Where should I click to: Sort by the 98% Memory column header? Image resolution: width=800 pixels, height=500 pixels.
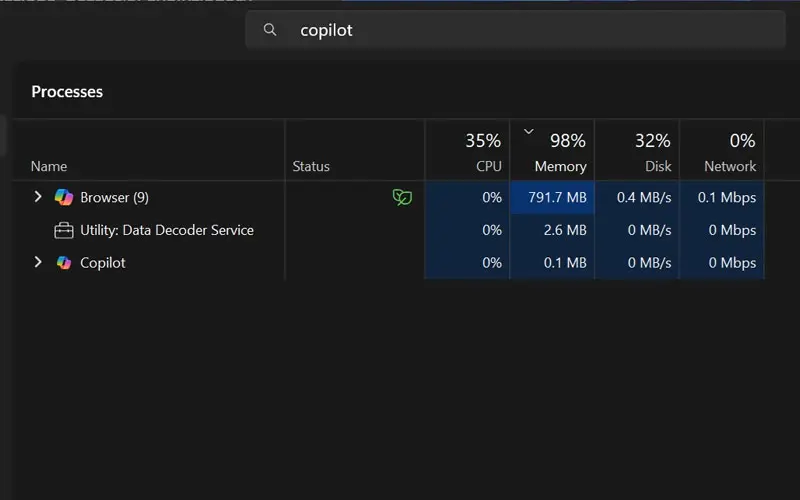552,151
